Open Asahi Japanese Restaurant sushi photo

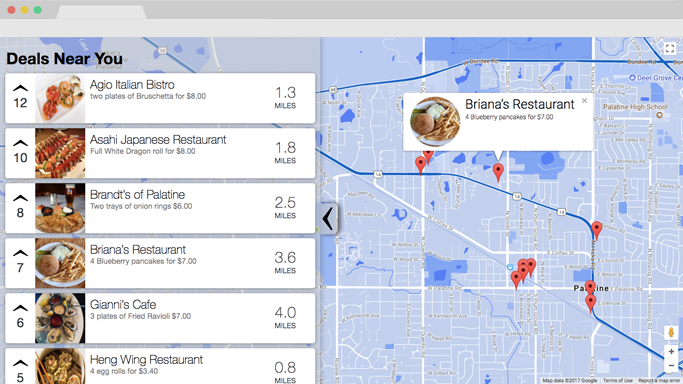(x=60, y=153)
